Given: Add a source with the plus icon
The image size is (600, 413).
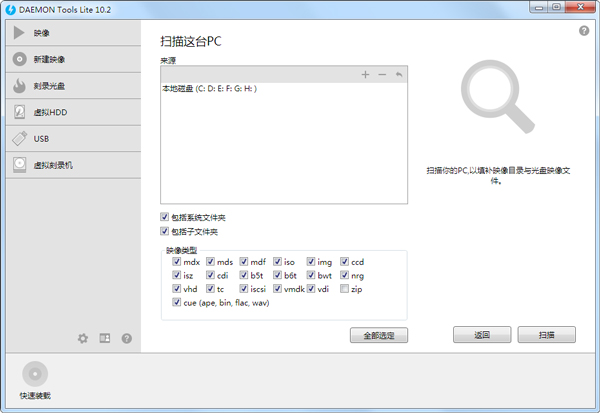Looking at the screenshot, I should pyautogui.click(x=365, y=75).
